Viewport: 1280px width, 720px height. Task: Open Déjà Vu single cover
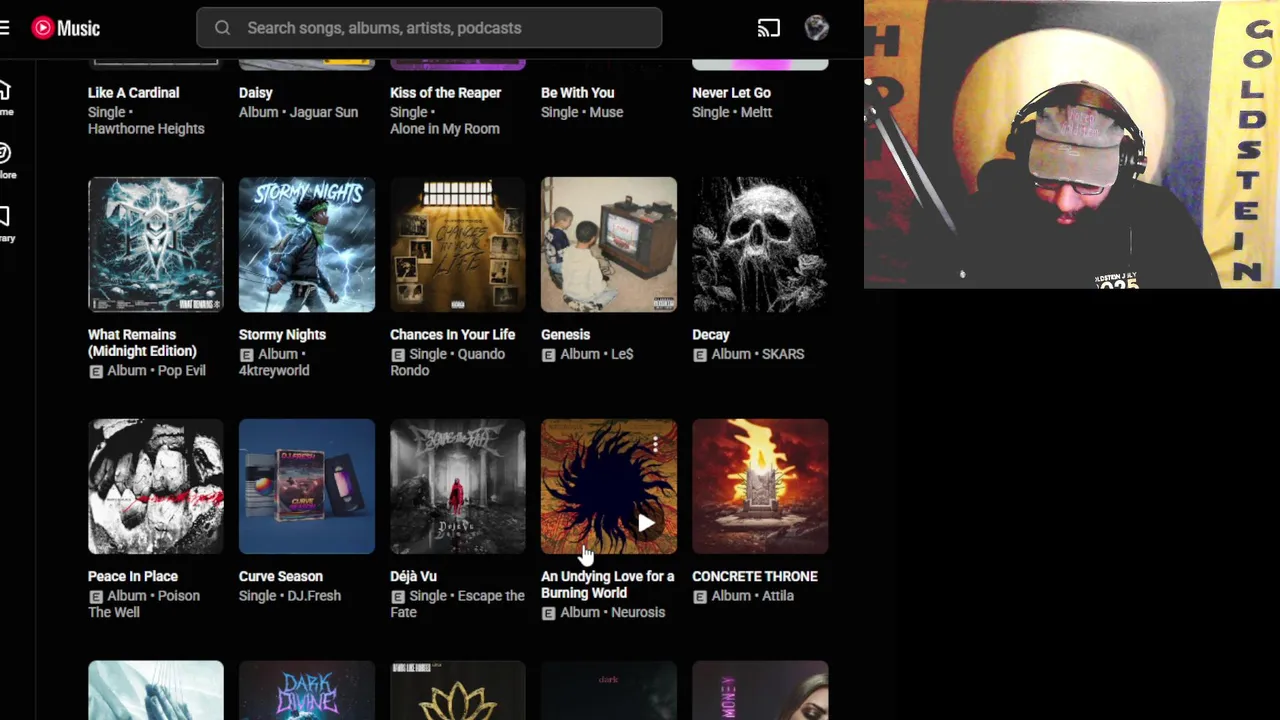pyautogui.click(x=458, y=486)
